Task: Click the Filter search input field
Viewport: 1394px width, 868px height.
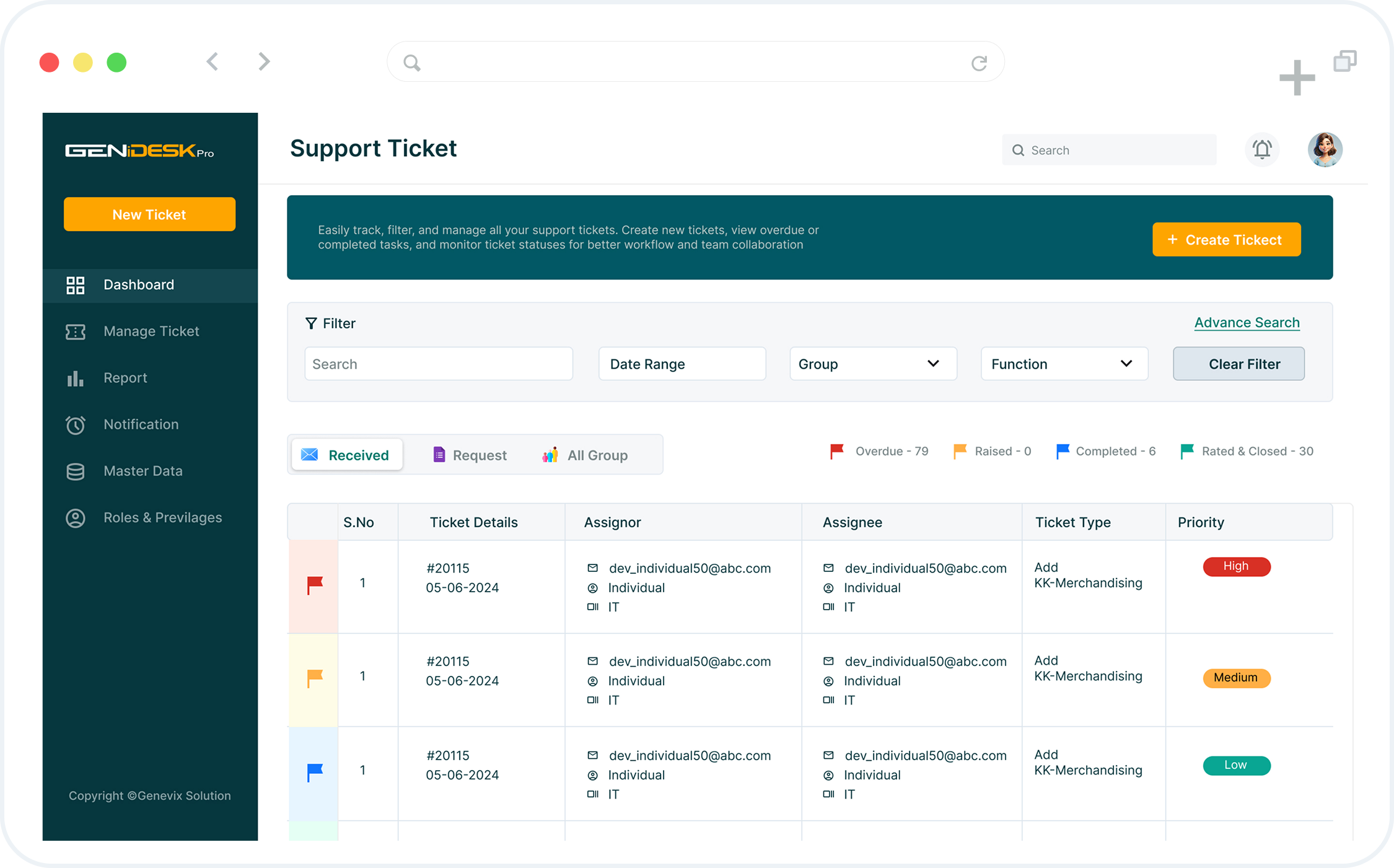Action: 438,364
